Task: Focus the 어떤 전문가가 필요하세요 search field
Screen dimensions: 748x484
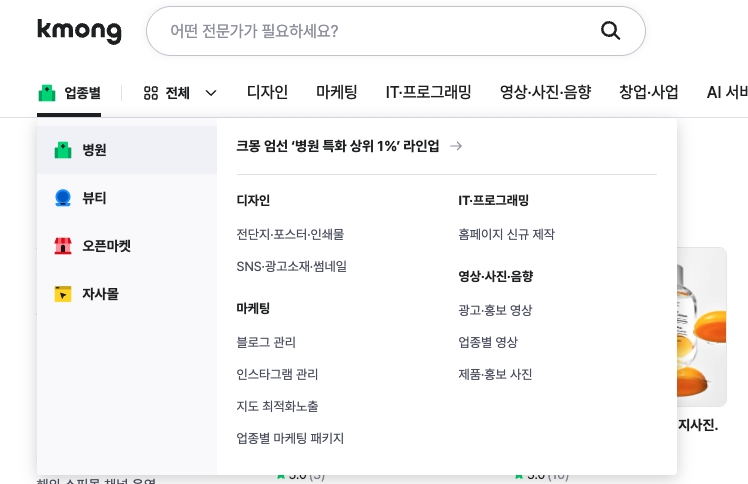Action: click(x=370, y=31)
